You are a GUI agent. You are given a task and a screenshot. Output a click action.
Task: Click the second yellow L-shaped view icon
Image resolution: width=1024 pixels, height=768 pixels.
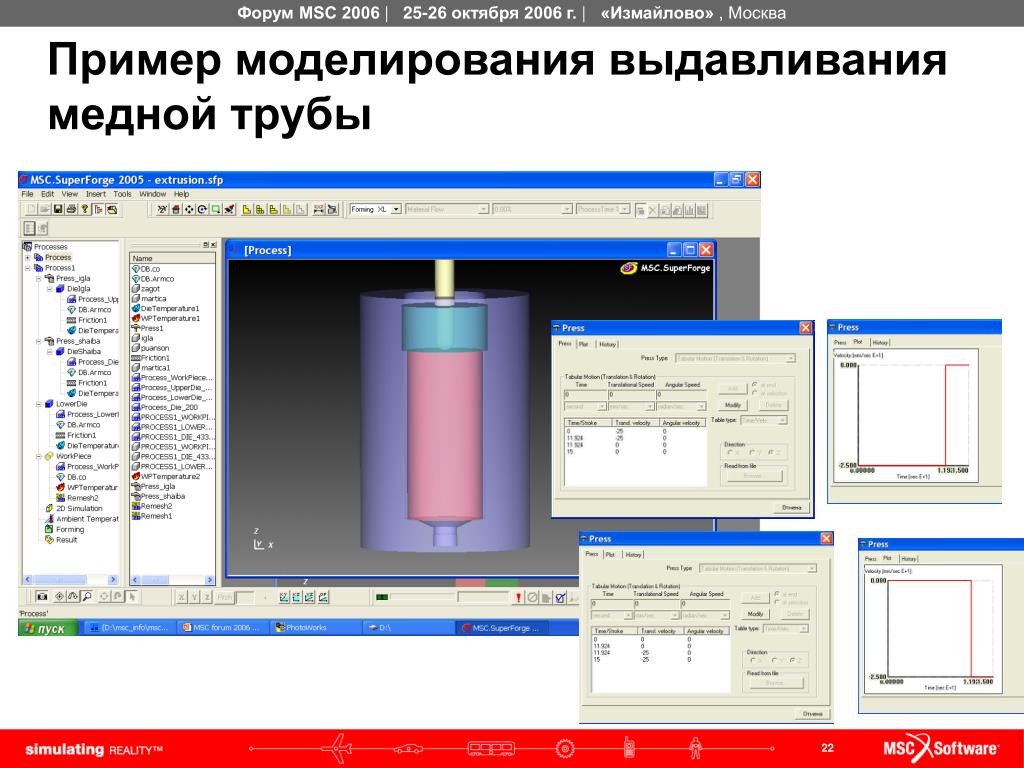pyautogui.click(x=260, y=210)
